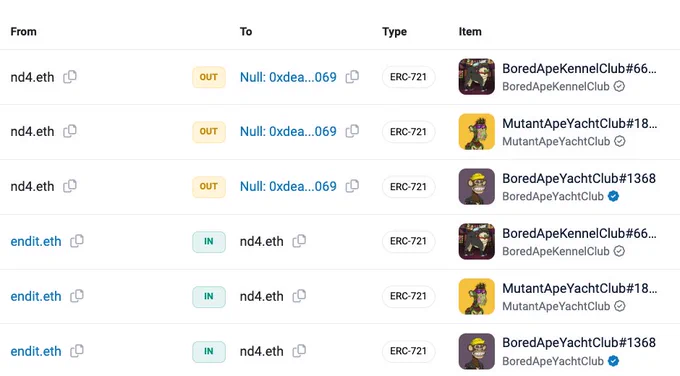680x376 pixels.
Task: Open MutantApeYachtClub#18 thumbnail in OUT row
Action: [477, 131]
